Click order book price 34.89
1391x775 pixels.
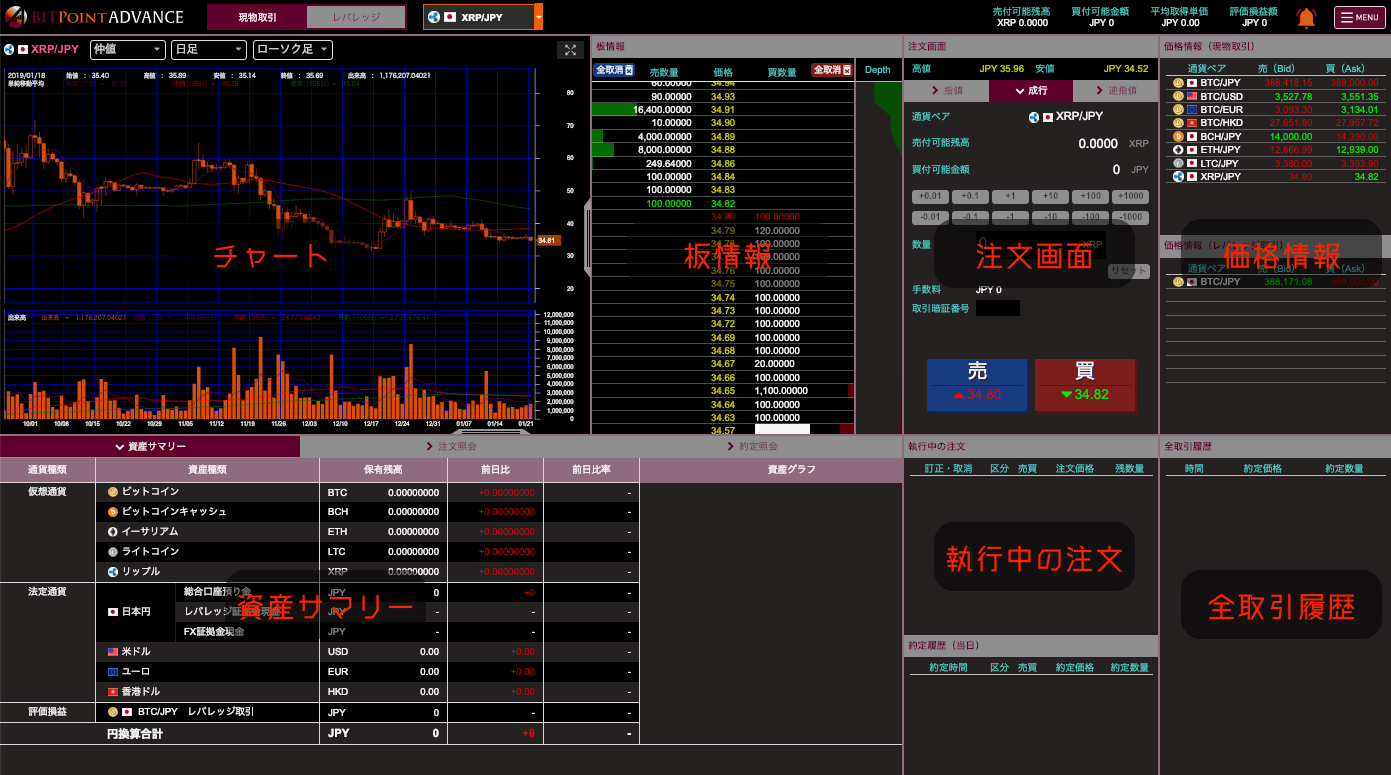click(723, 137)
